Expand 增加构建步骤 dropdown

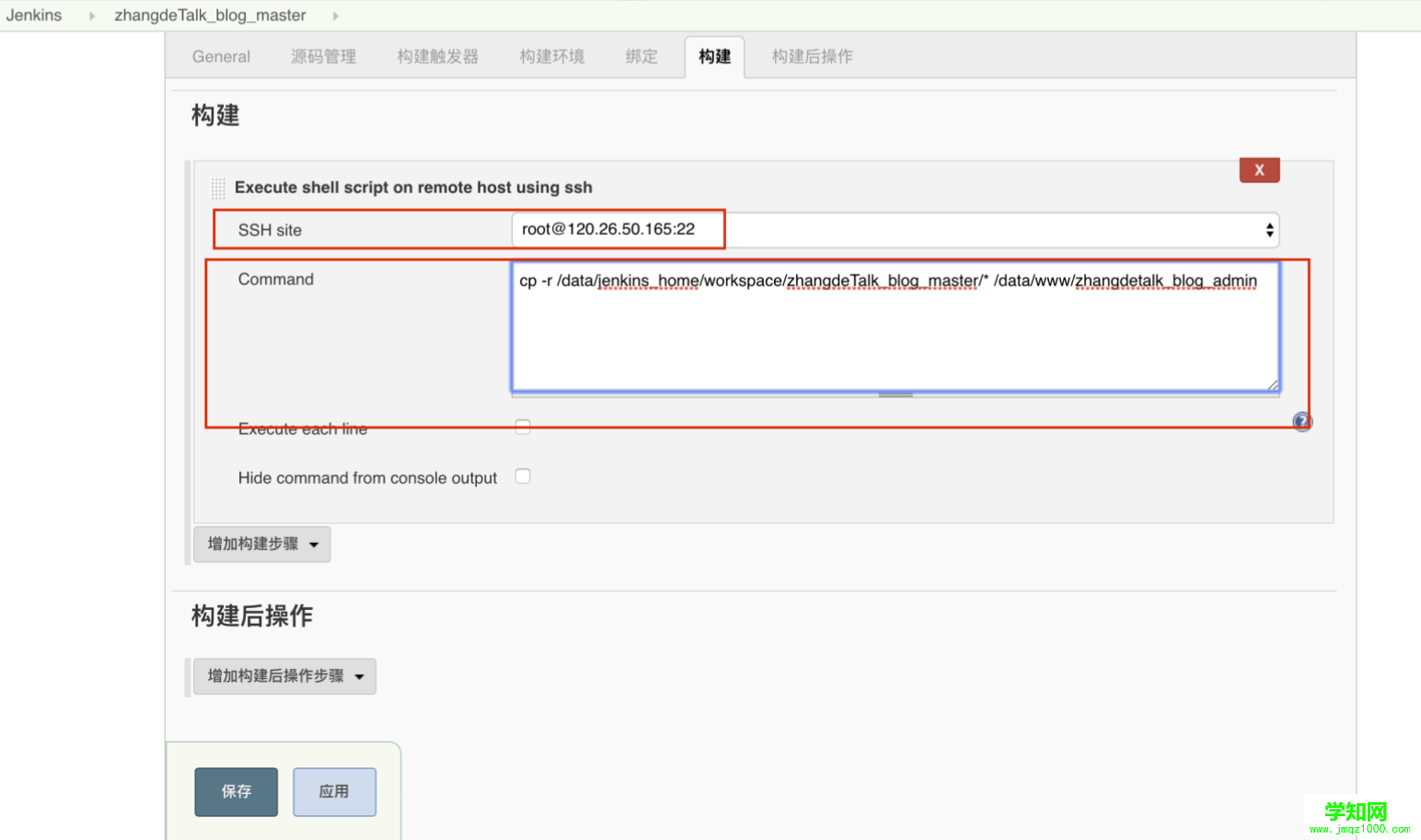coord(262,544)
